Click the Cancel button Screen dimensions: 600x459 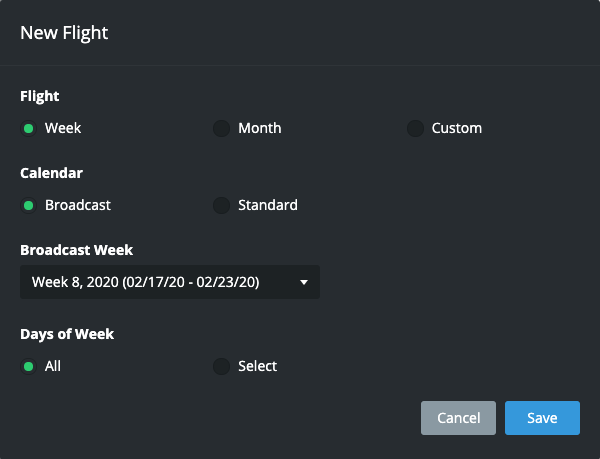point(459,418)
